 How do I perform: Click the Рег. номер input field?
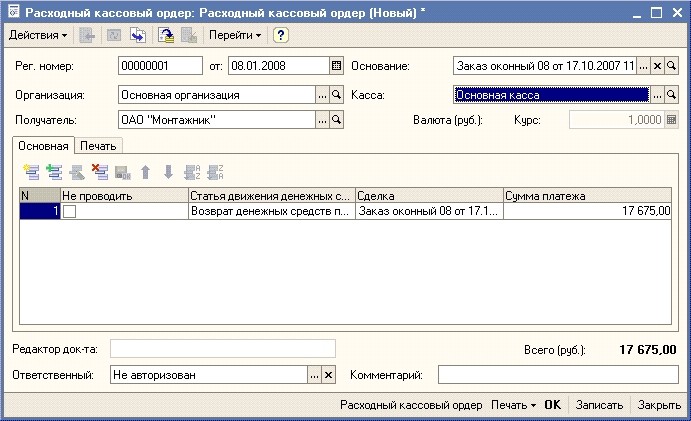tap(160, 66)
